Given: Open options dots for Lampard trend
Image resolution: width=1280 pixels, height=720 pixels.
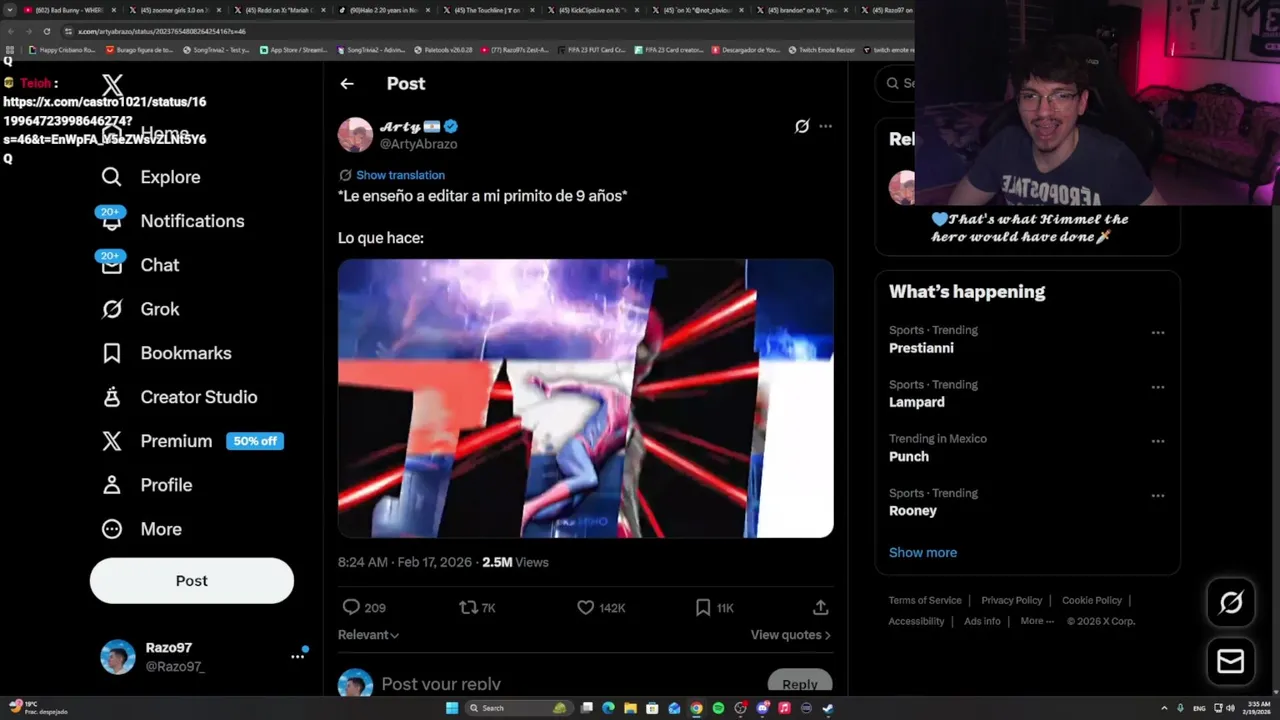Looking at the screenshot, I should pos(1158,387).
